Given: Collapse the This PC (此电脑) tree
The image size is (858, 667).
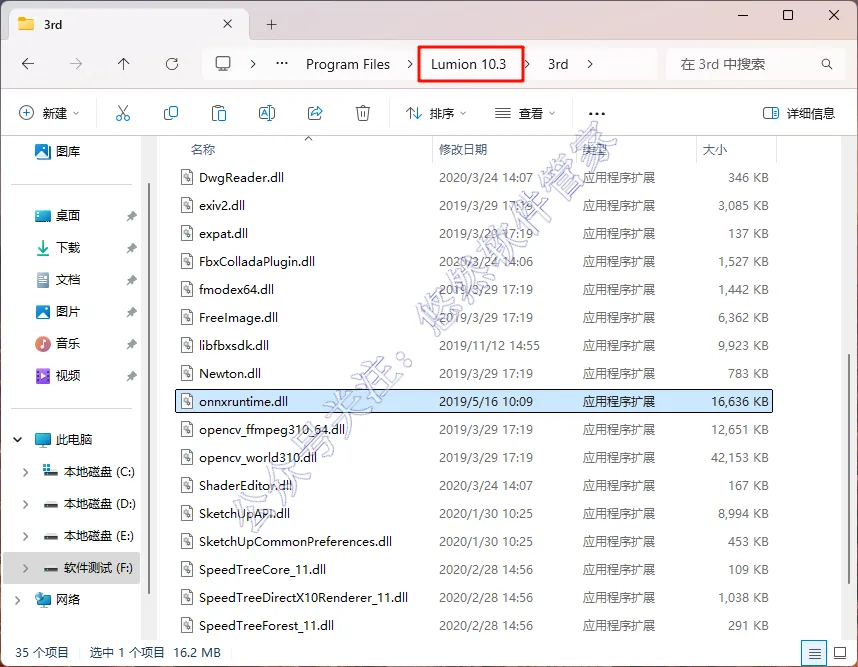Looking at the screenshot, I should pos(18,439).
